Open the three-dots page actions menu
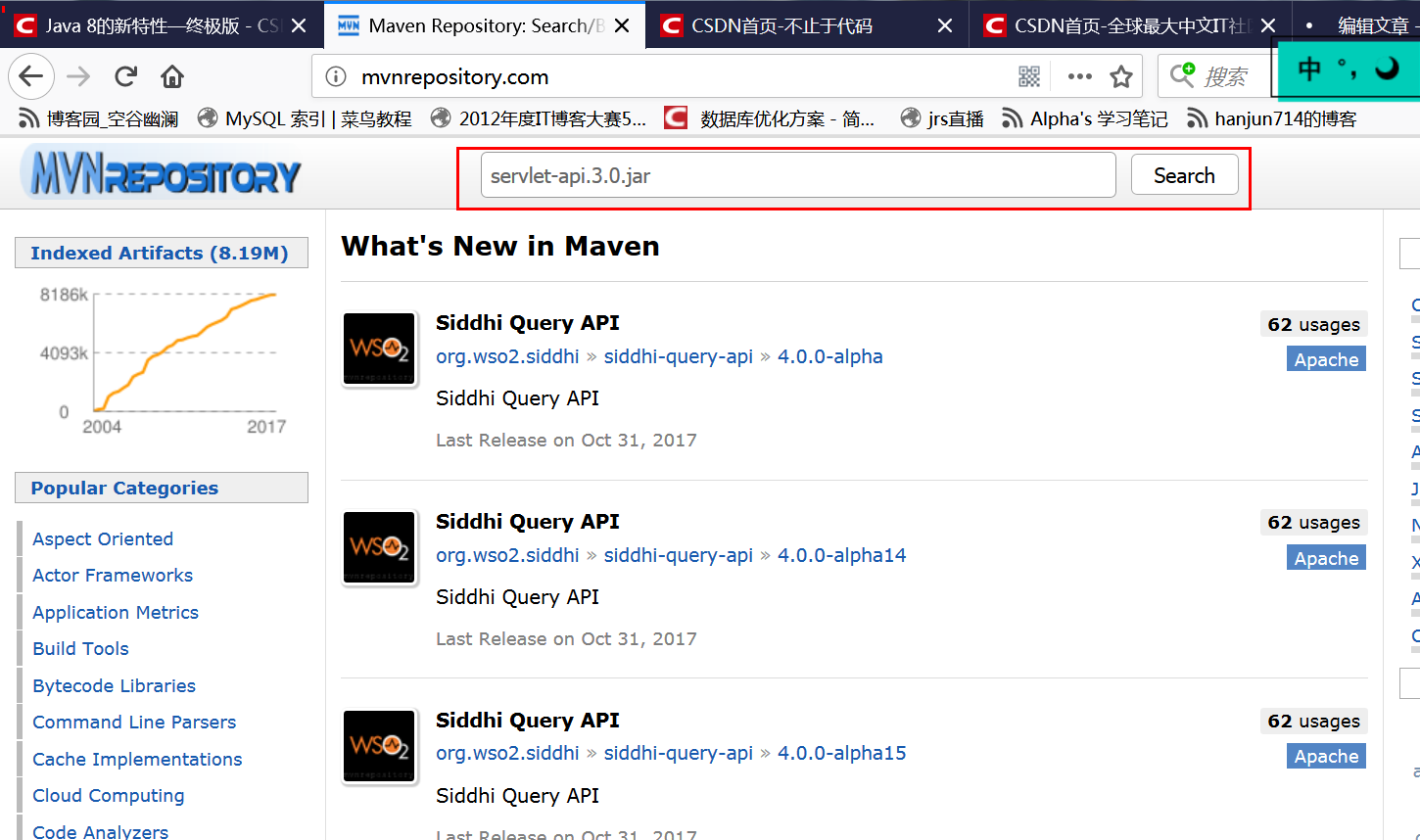This screenshot has height=840, width=1420. coord(1079,76)
